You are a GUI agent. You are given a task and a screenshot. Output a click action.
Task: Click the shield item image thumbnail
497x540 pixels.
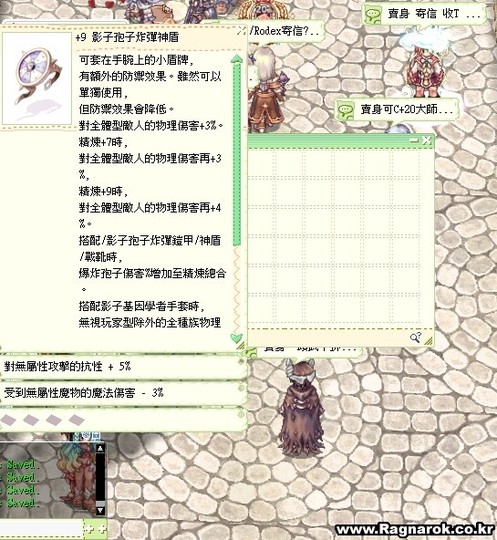click(x=37, y=79)
